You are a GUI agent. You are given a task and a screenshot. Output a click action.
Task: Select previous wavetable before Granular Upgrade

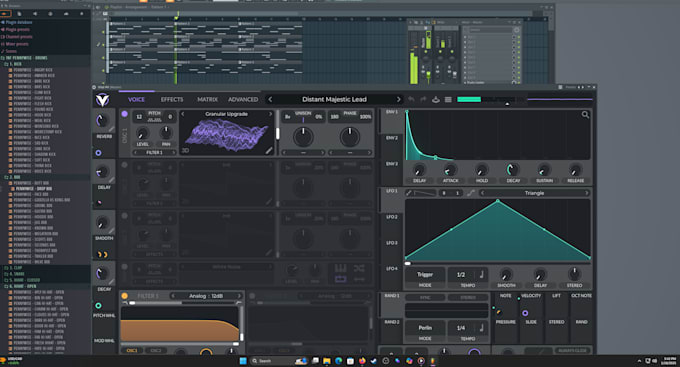click(x=183, y=114)
